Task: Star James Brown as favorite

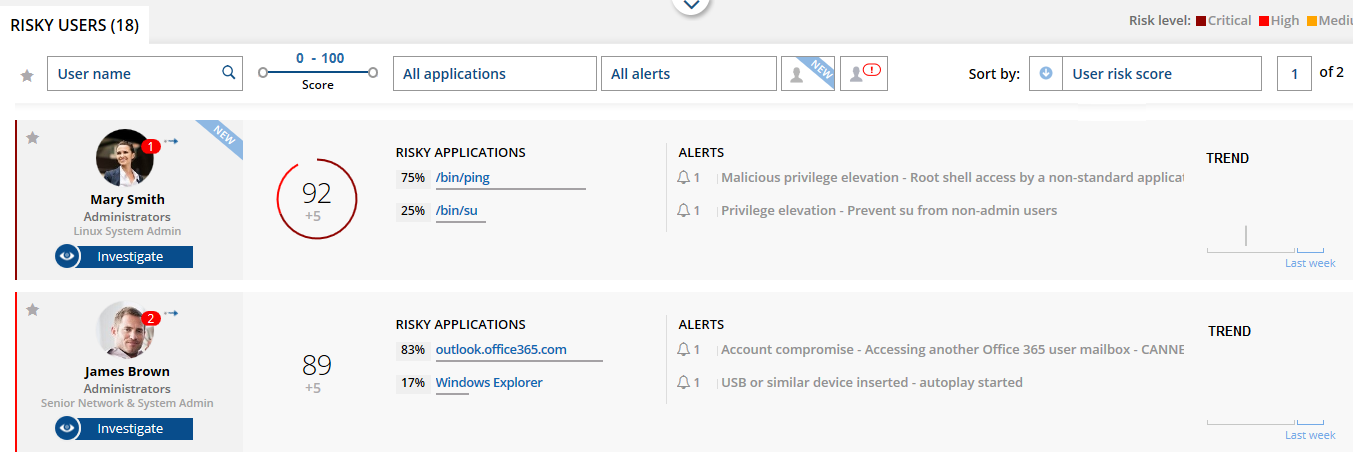Action: pyautogui.click(x=32, y=310)
